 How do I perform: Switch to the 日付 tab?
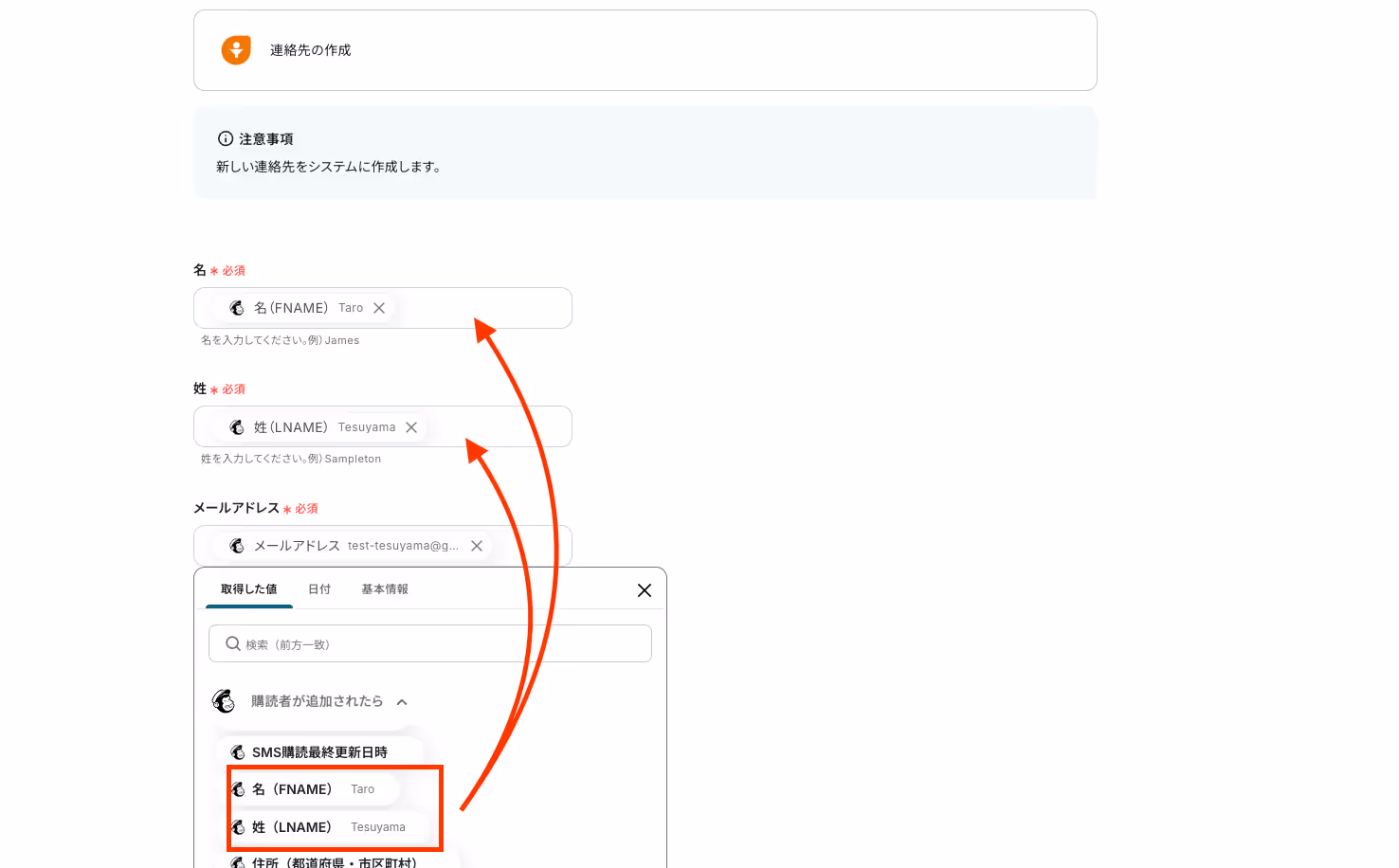pyautogui.click(x=319, y=589)
